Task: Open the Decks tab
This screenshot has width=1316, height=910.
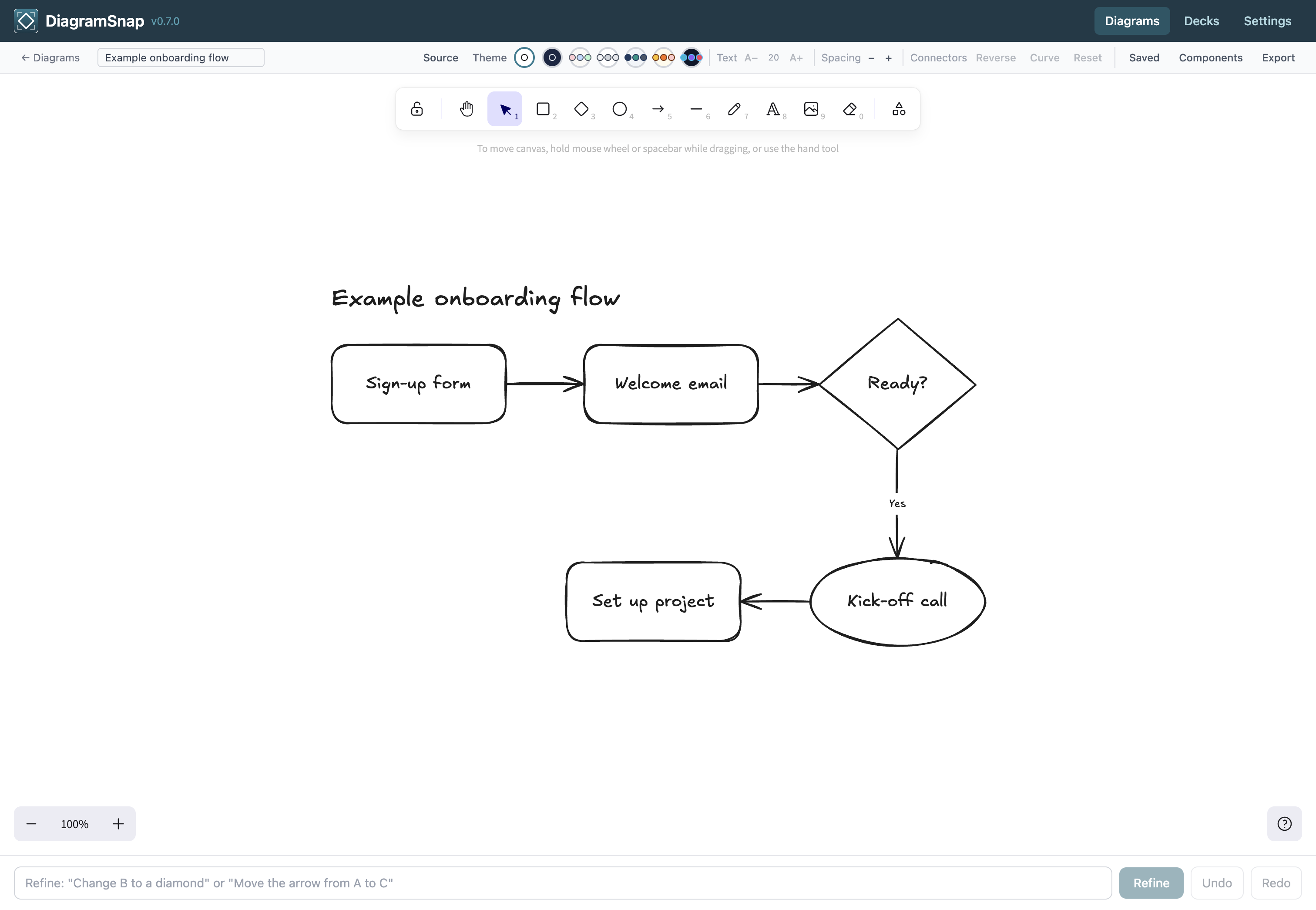Action: click(1201, 21)
